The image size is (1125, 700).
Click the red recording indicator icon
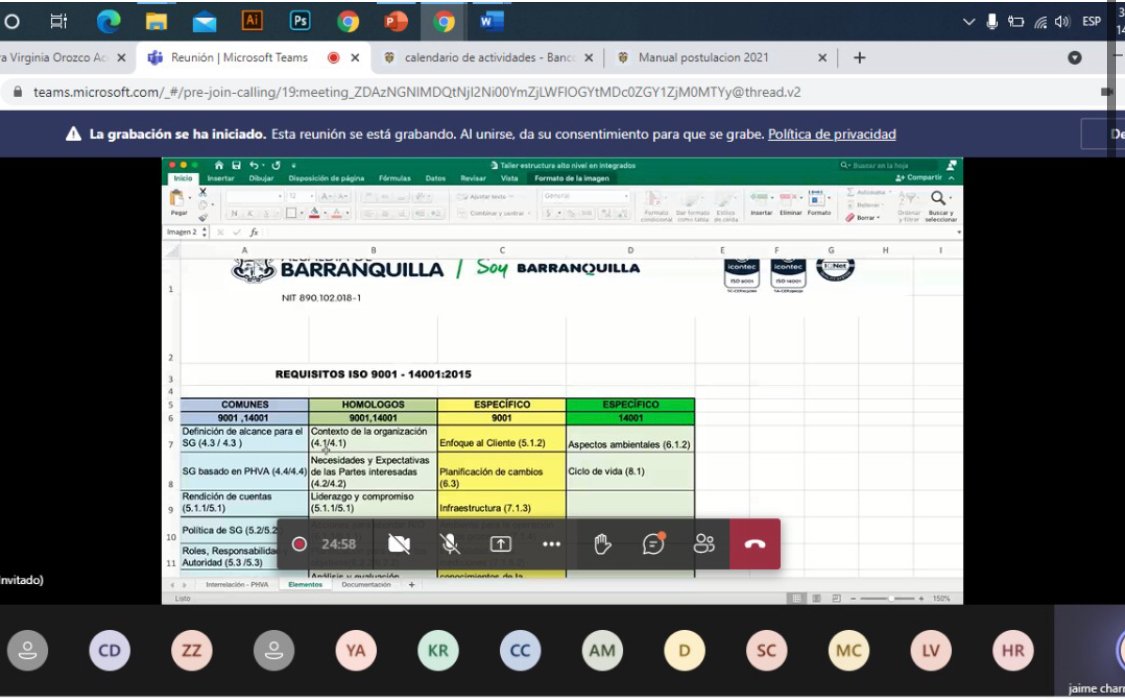point(299,544)
